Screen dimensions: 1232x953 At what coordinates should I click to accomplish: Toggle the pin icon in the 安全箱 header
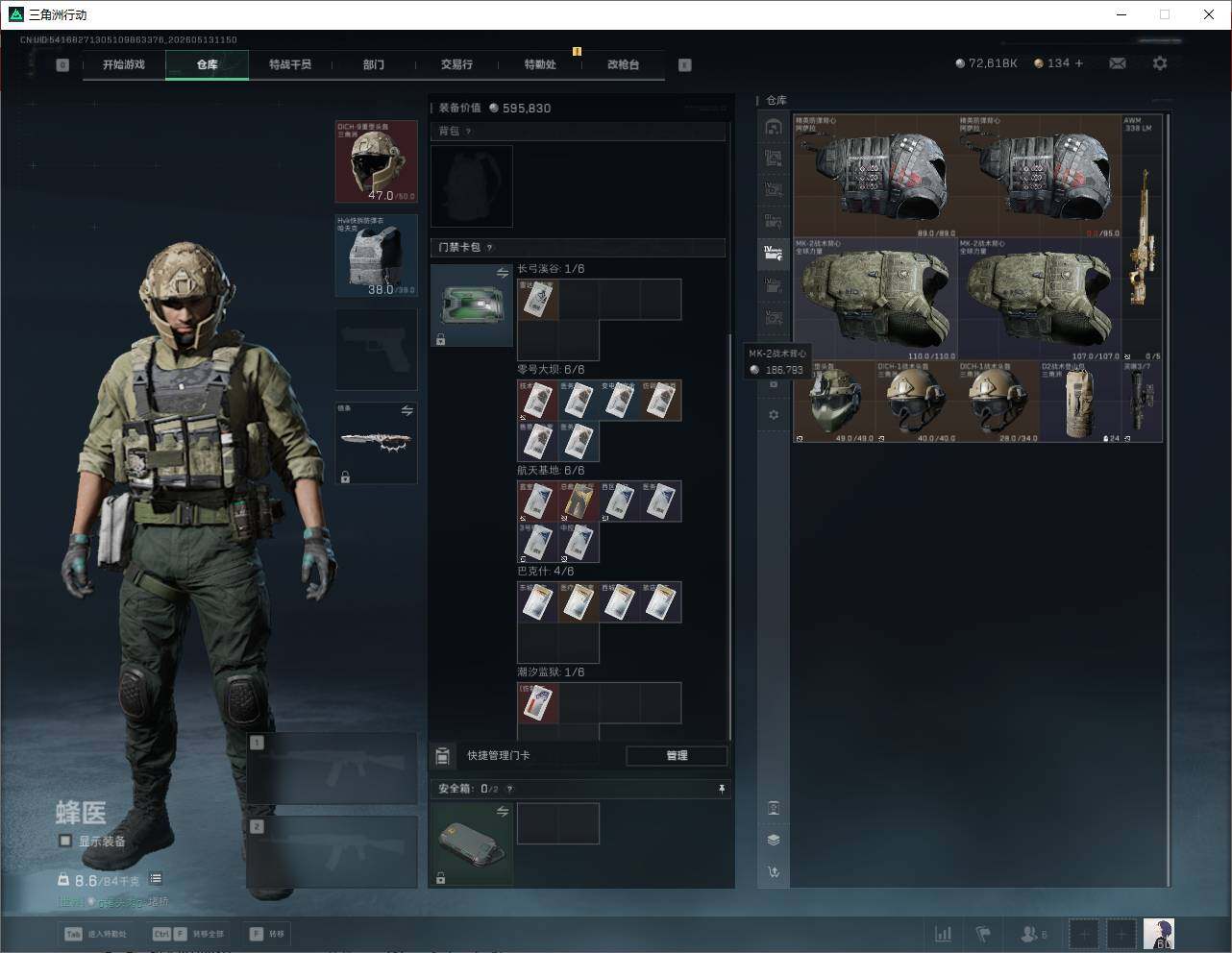pyautogui.click(x=722, y=789)
